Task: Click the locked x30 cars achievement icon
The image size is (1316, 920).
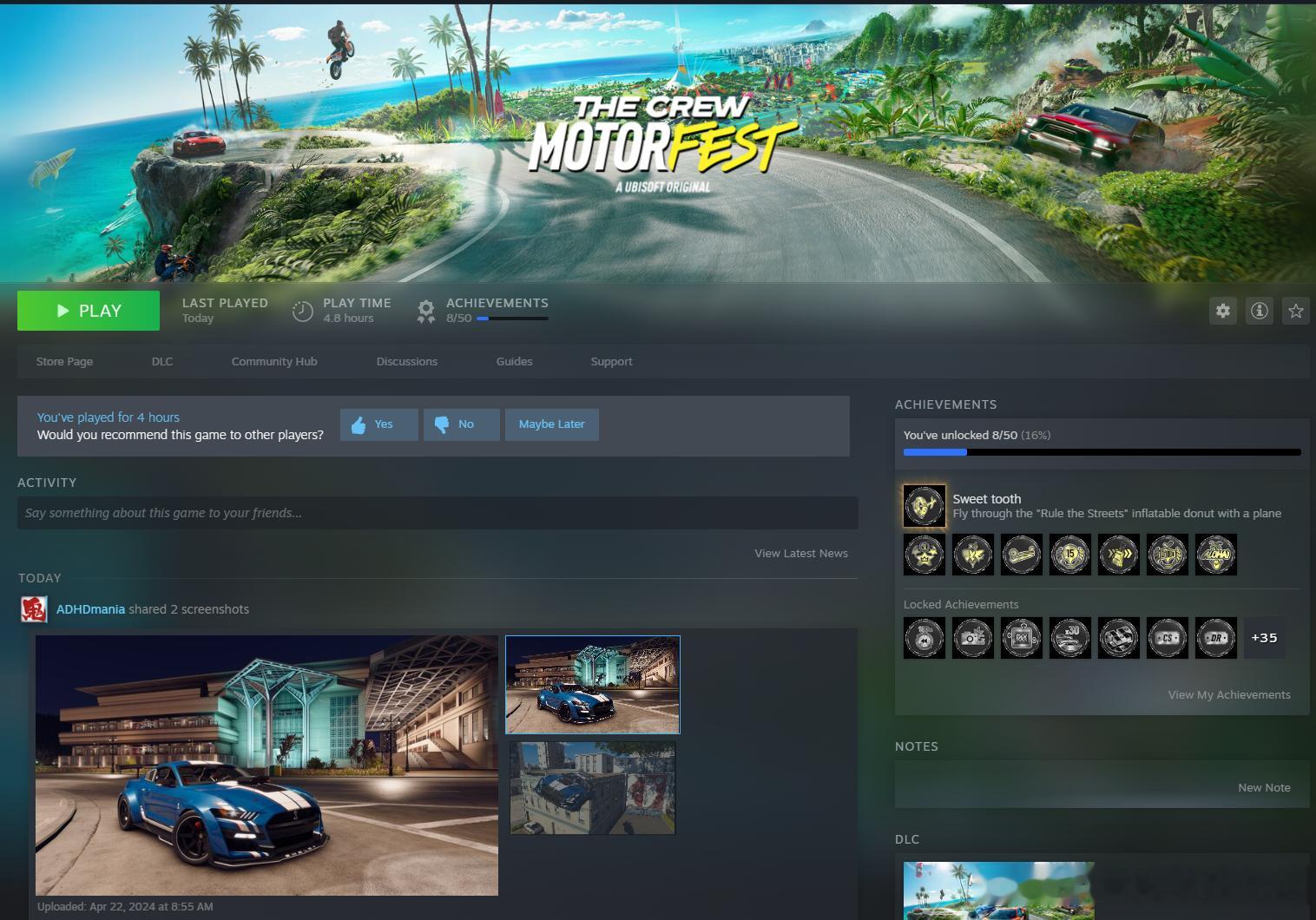Action: (1070, 638)
